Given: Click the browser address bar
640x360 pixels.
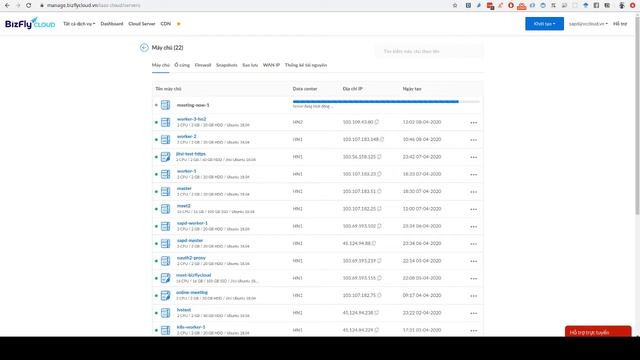Looking at the screenshot, I should click(x=245, y=5).
